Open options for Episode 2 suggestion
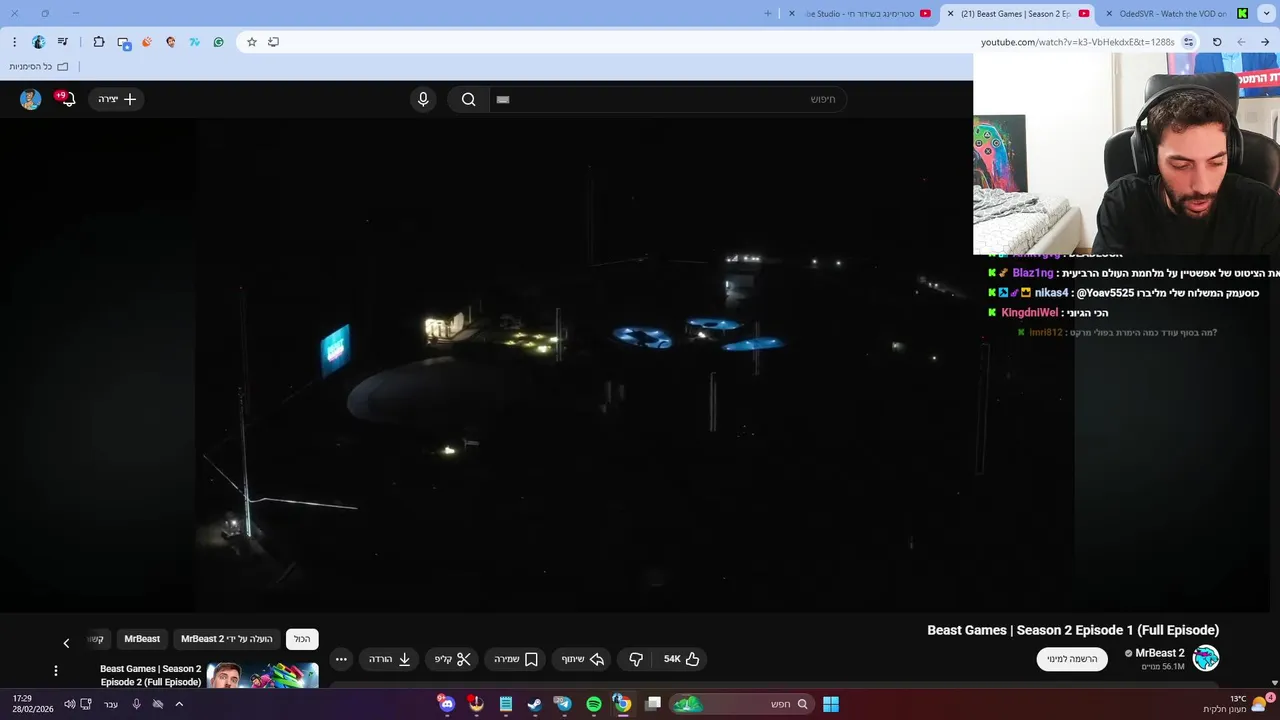The width and height of the screenshot is (1280, 720). pyautogui.click(x=56, y=671)
